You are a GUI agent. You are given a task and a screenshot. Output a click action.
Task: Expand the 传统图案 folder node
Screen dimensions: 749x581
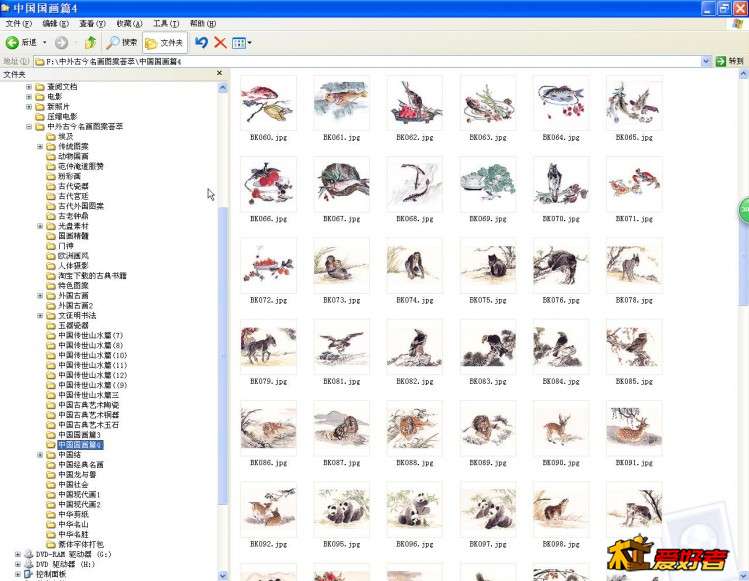click(x=40, y=146)
